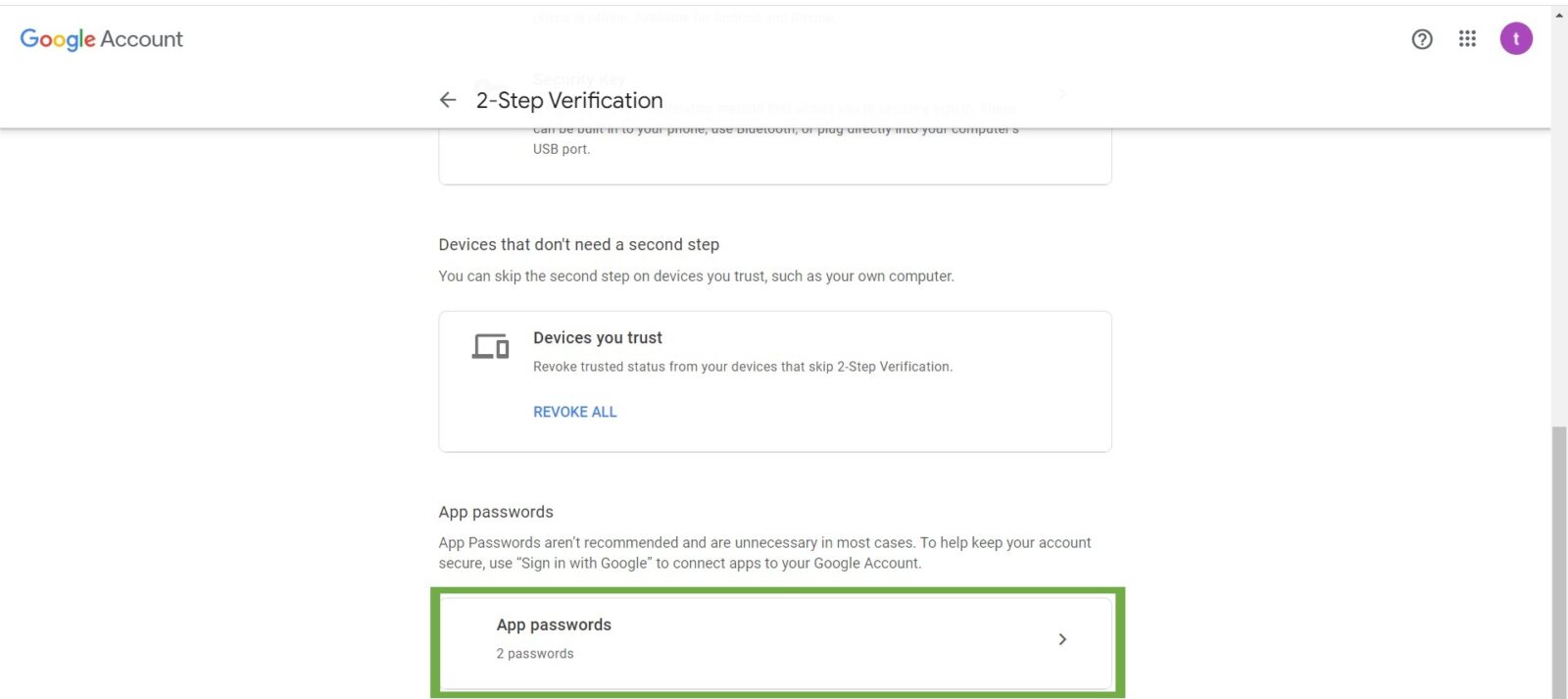The image size is (1568, 699).
Task: Click the Help question mark icon
Action: point(1421,39)
